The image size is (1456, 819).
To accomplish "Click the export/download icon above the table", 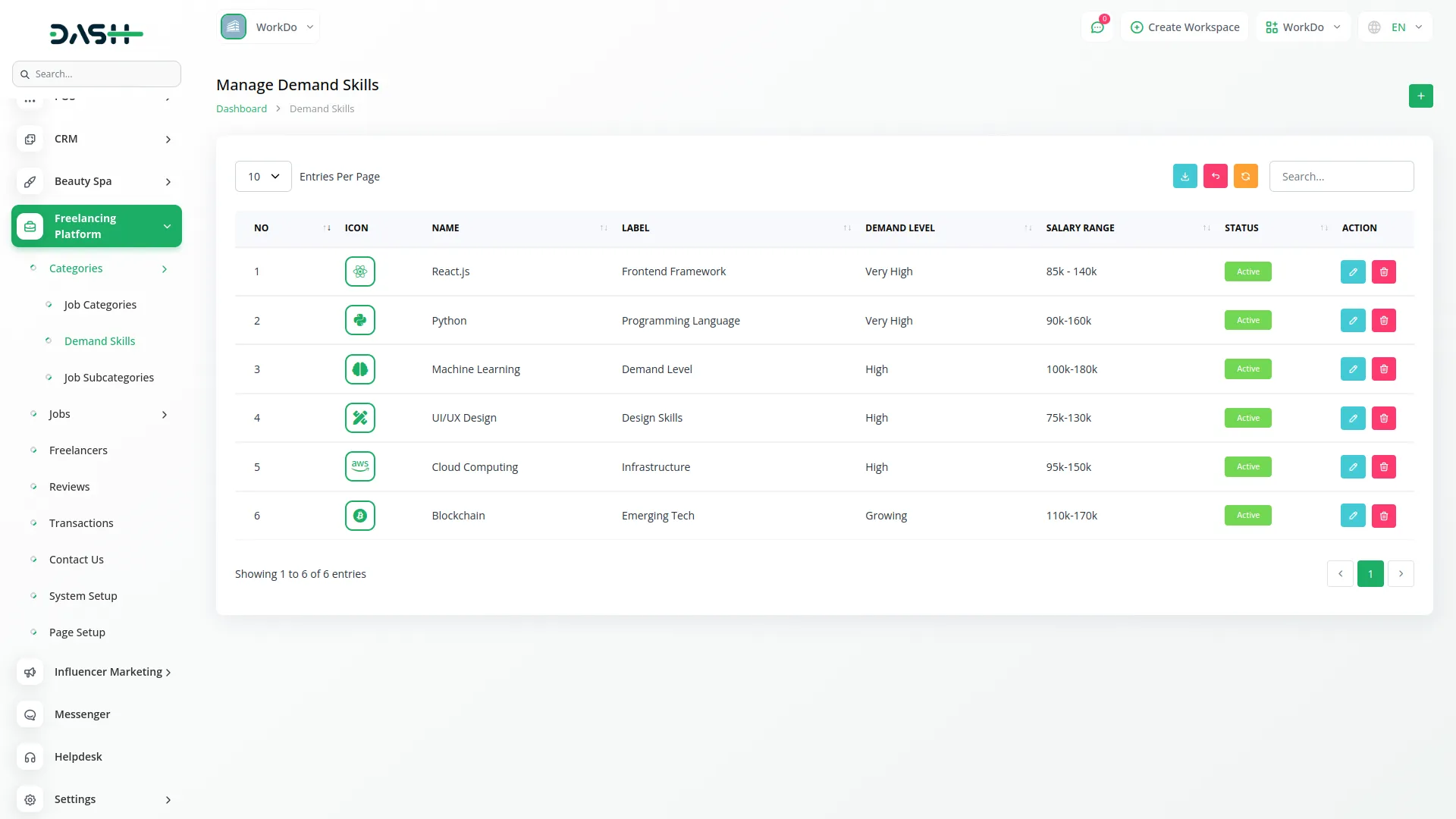I will tap(1185, 176).
